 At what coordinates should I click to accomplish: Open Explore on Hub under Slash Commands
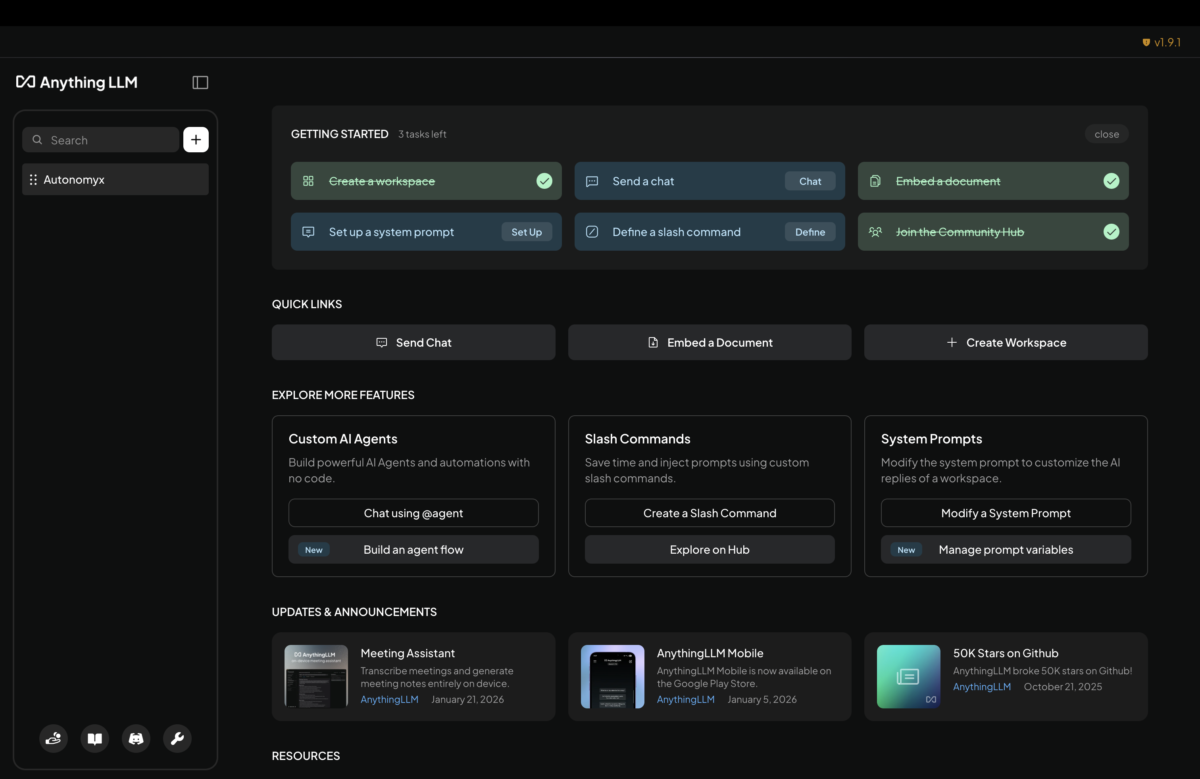(709, 549)
